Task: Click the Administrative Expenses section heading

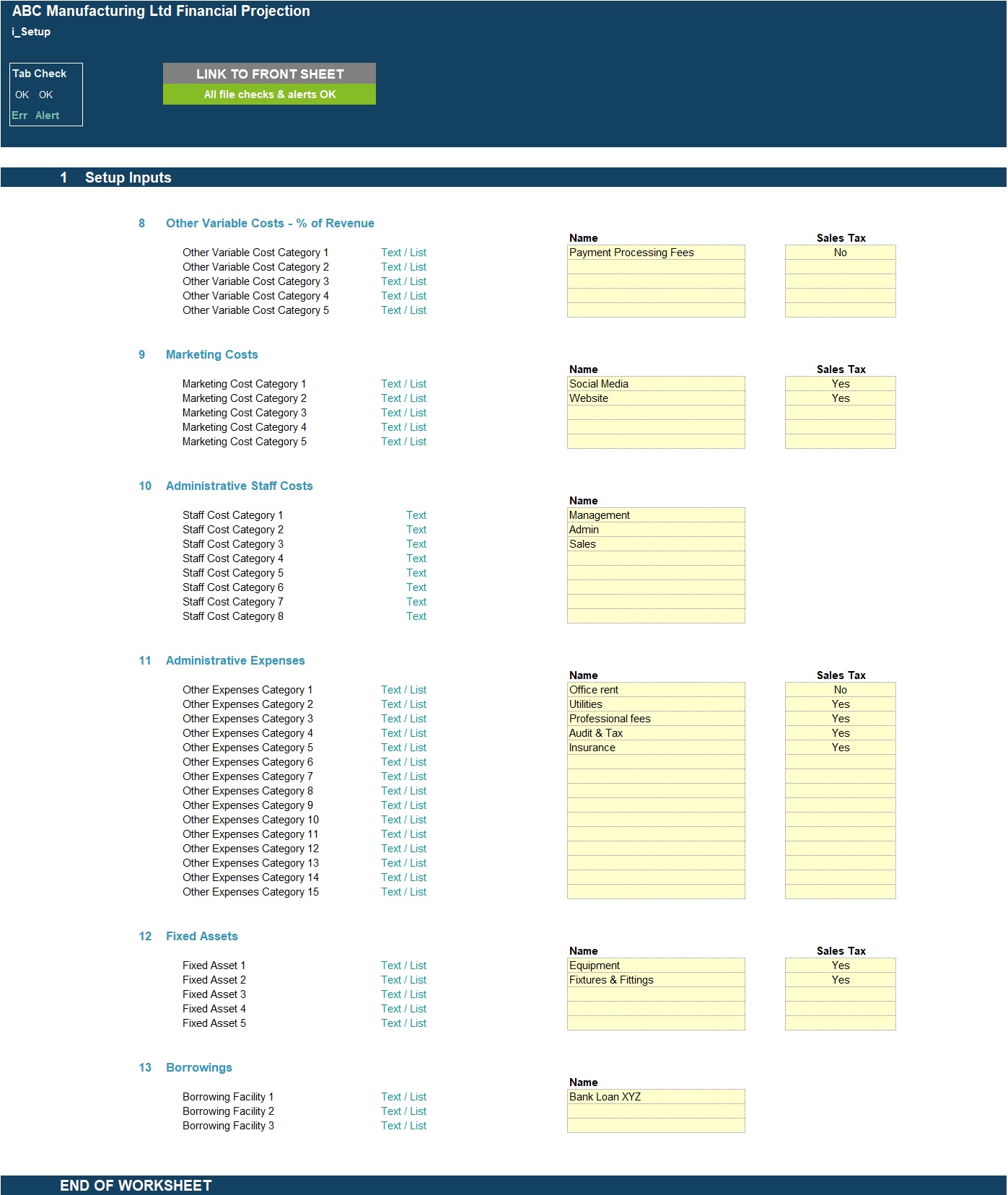Action: pos(235,661)
